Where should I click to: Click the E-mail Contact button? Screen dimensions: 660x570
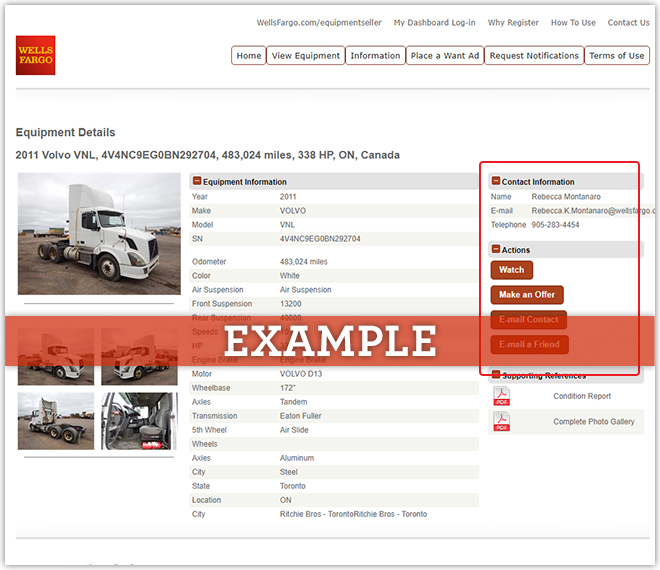(529, 320)
